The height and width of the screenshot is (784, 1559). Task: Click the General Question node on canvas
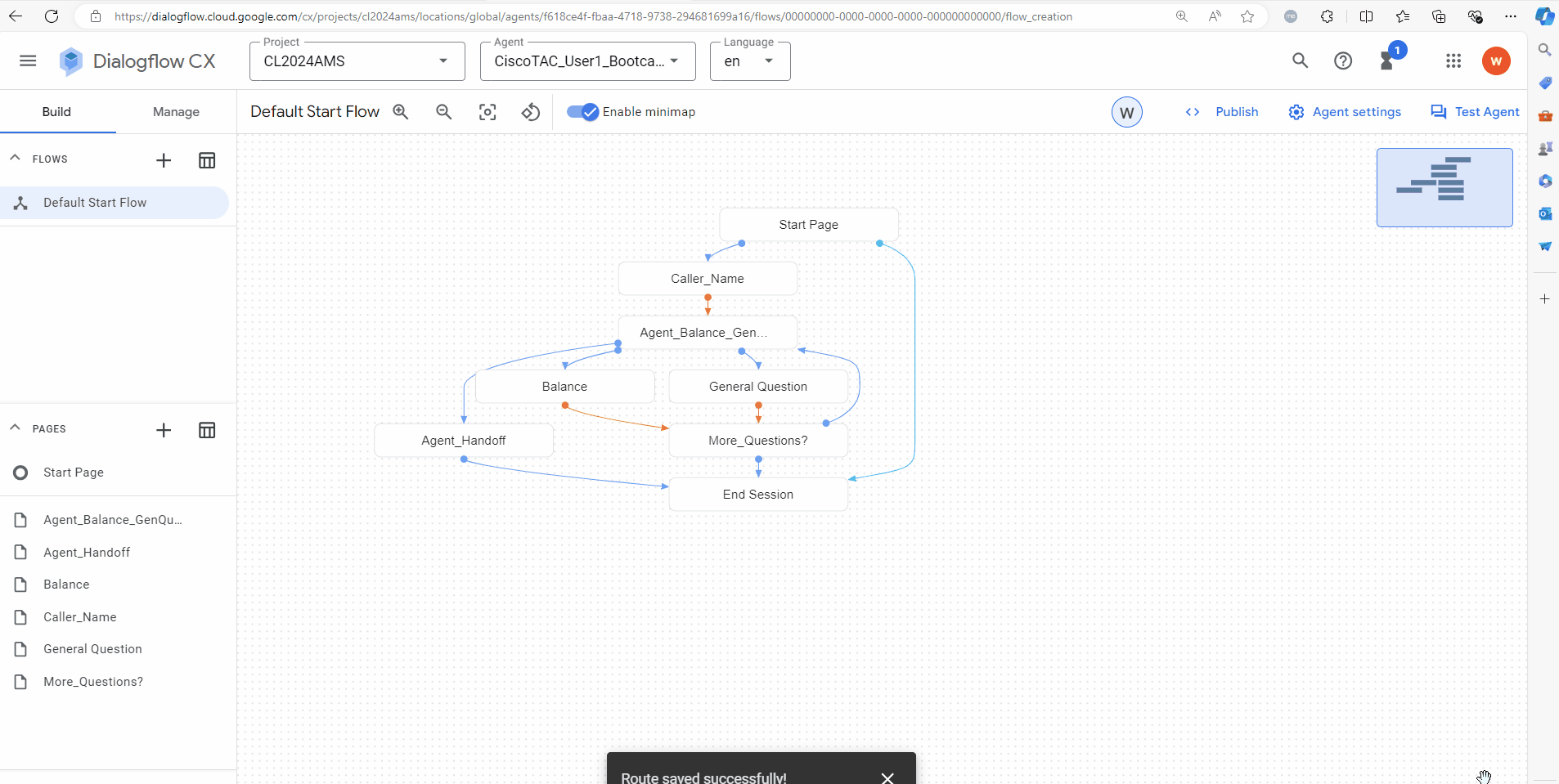point(758,387)
